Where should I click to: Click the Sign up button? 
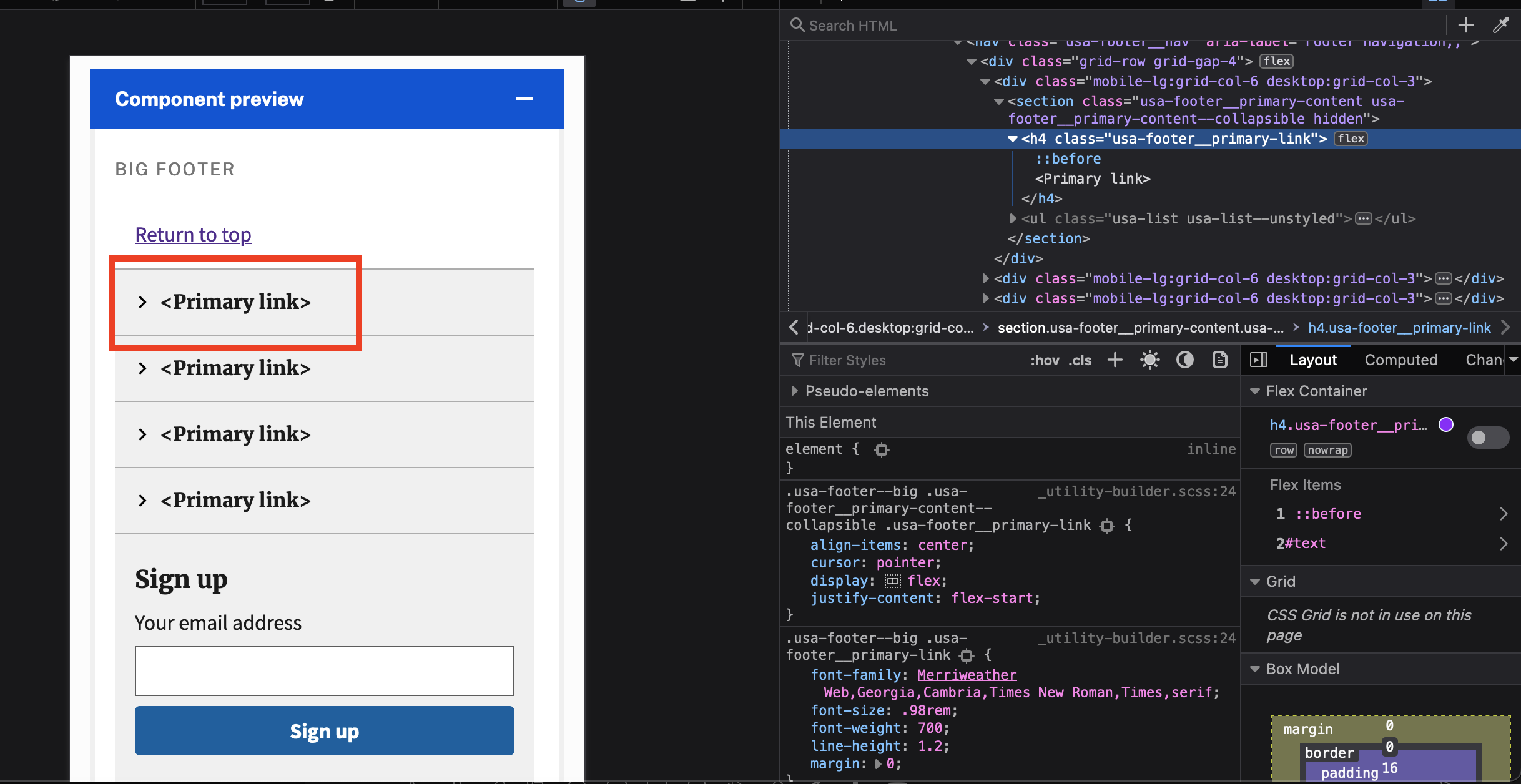pos(324,730)
